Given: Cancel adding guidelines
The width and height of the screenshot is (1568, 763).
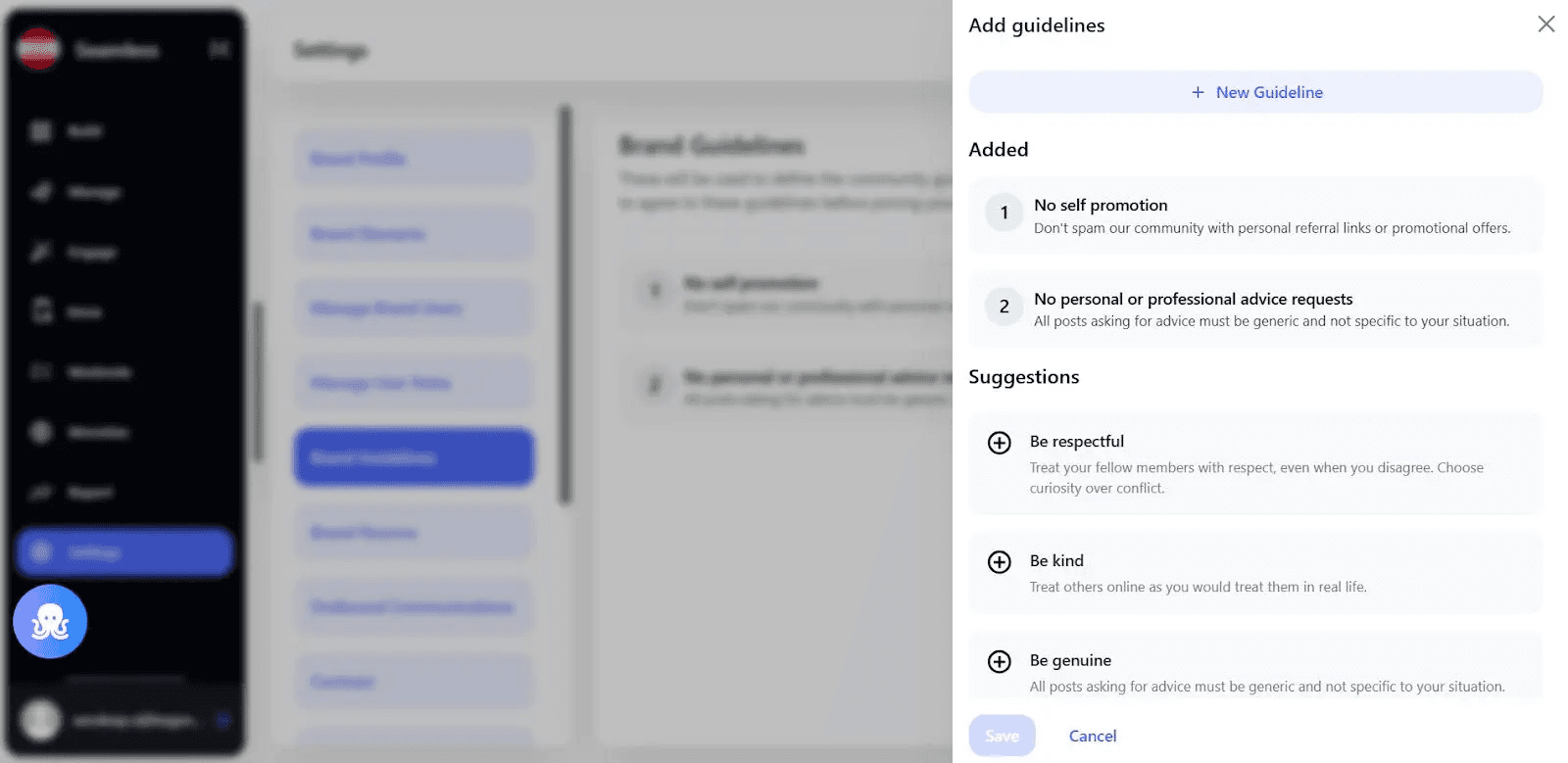Looking at the screenshot, I should coord(1093,736).
